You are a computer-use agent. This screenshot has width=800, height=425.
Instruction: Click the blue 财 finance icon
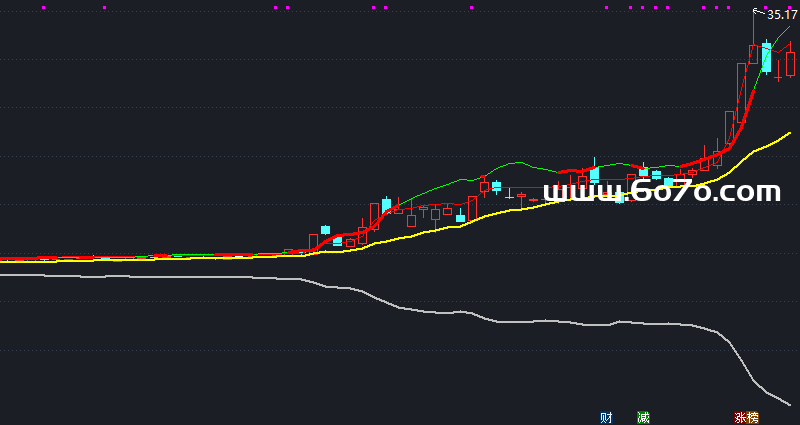(605, 417)
